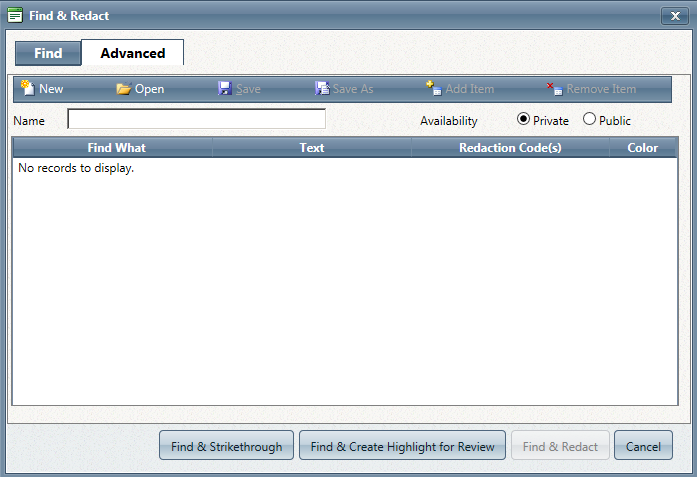Click the Color column header
Screen dimensions: 697x477
[643, 148]
